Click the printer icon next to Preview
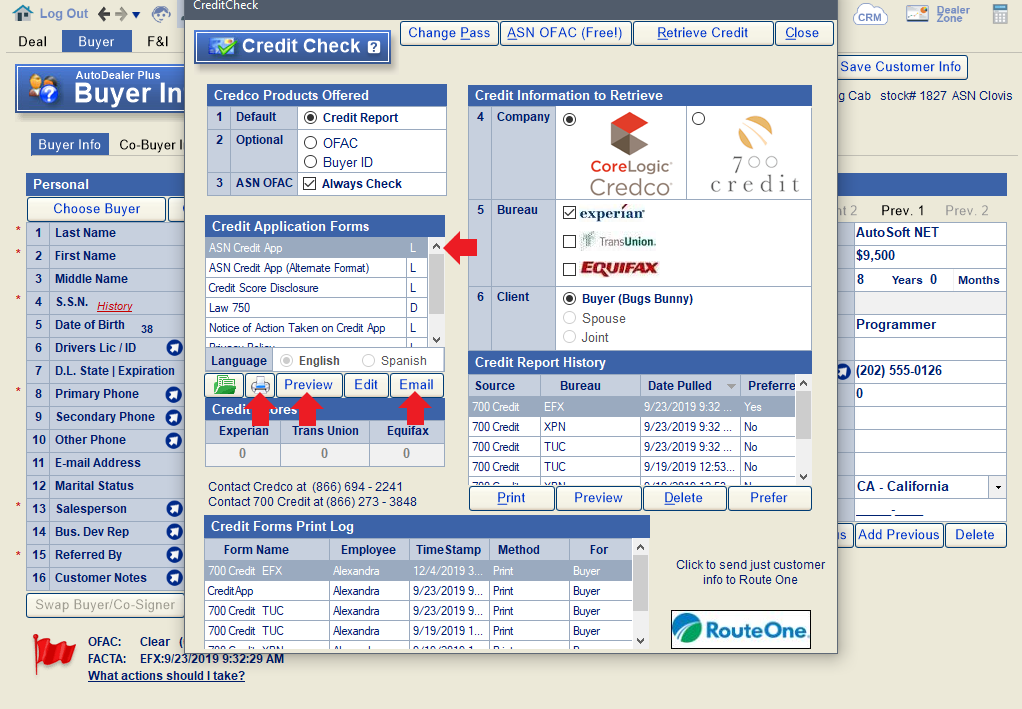1022x709 pixels. (x=260, y=385)
